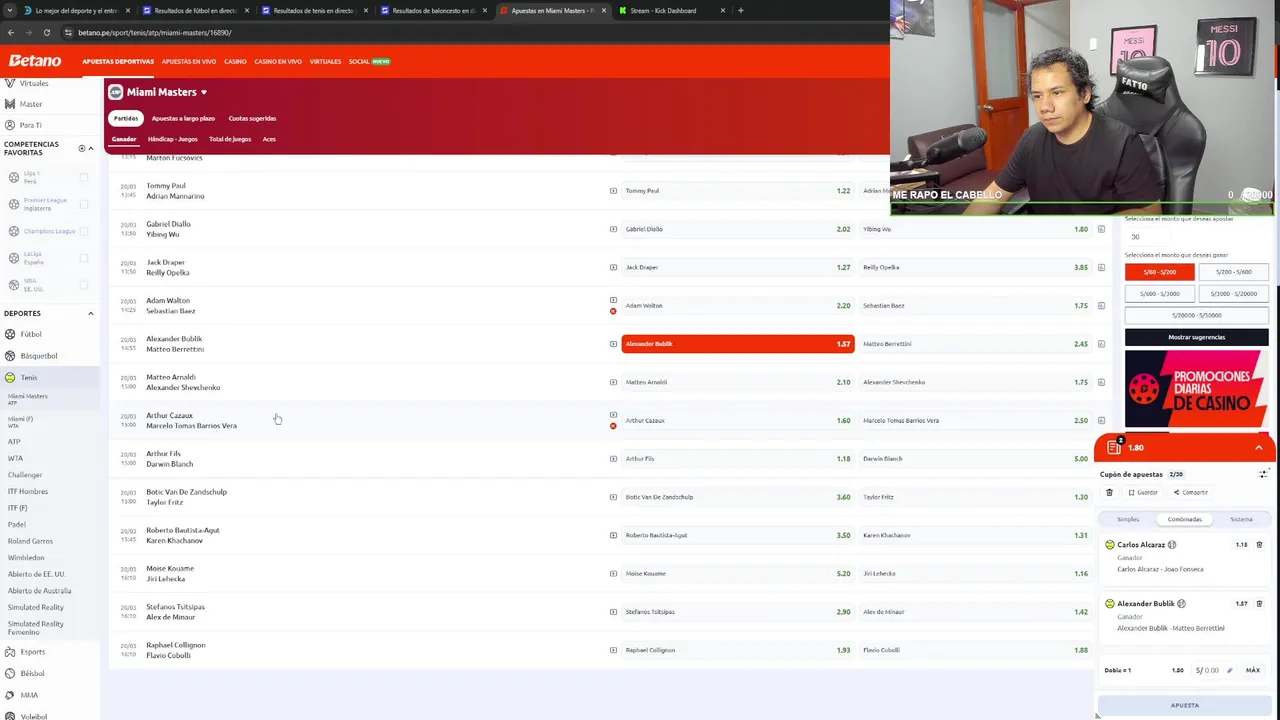Select Arthur Fils 1.18 odds

(x=738, y=459)
